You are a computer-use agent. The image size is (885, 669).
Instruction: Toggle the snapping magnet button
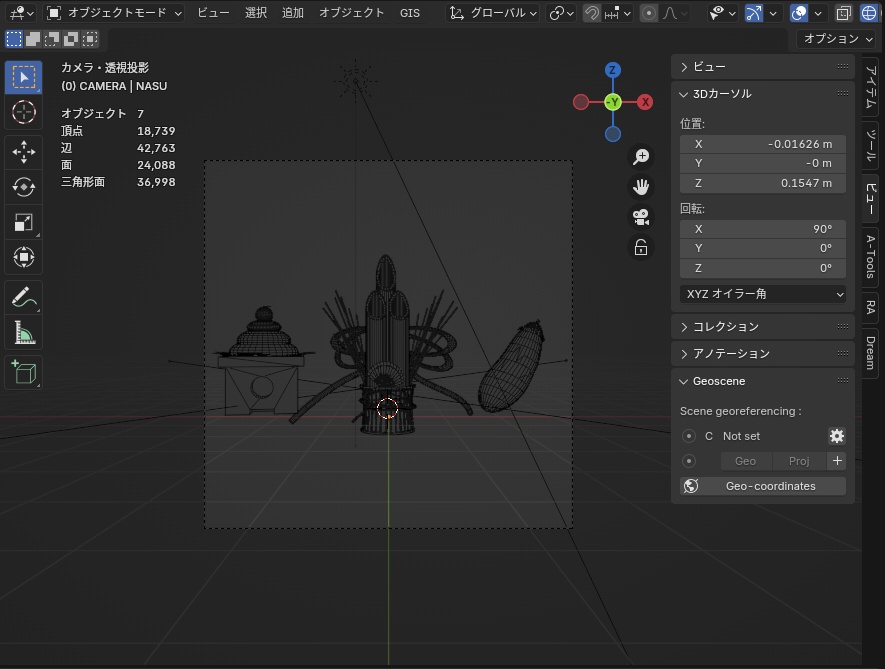click(592, 13)
